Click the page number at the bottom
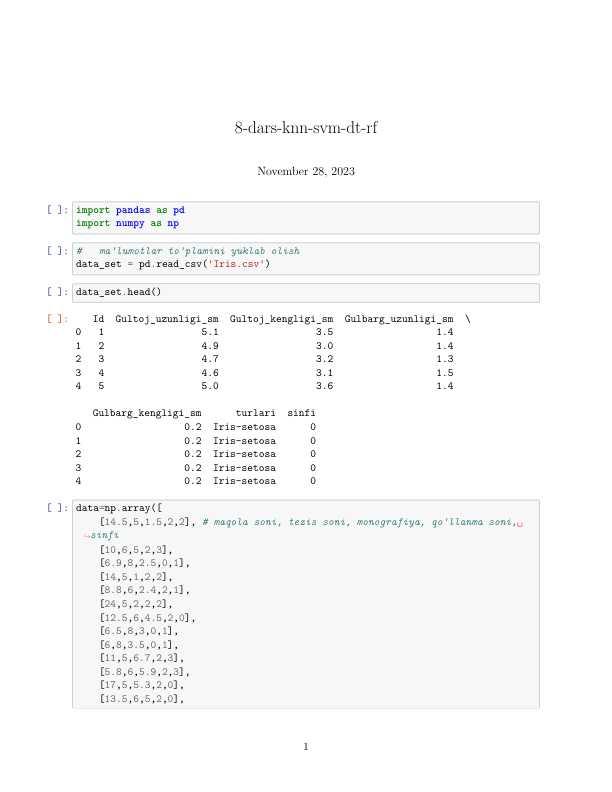The image size is (612, 792). tap(306, 746)
